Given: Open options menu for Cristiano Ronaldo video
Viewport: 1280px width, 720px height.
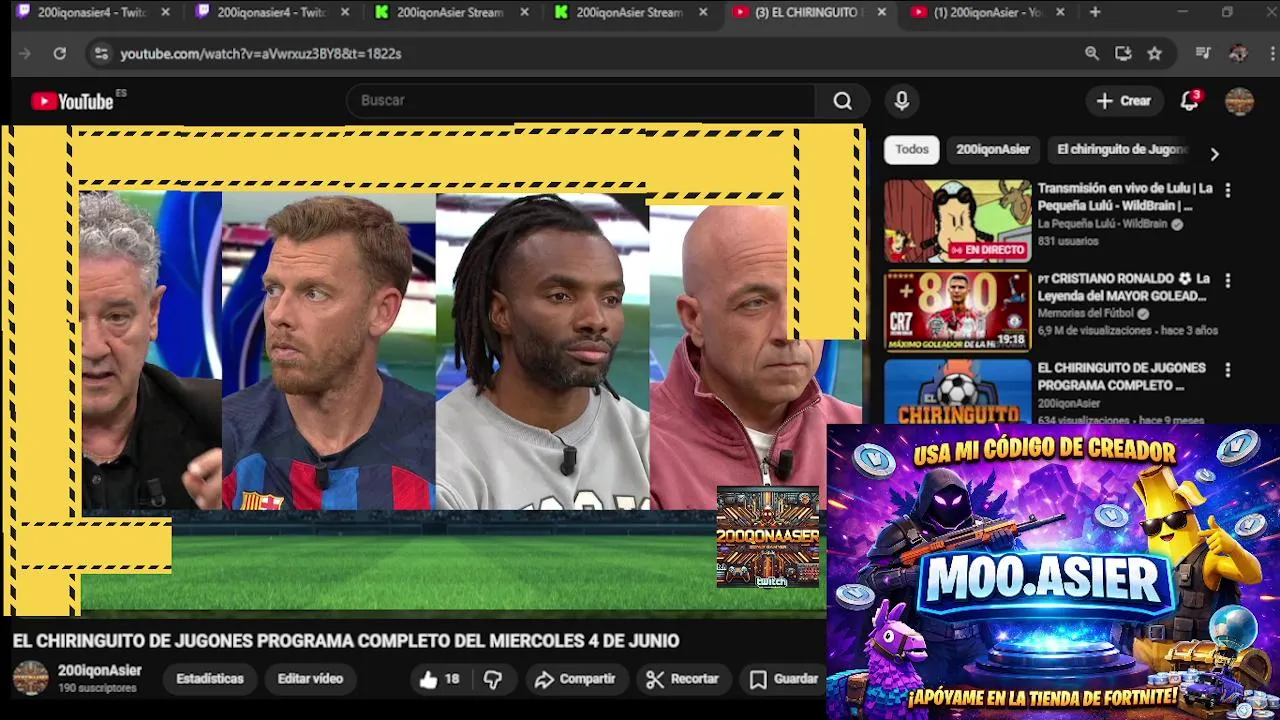Looking at the screenshot, I should [x=1228, y=281].
